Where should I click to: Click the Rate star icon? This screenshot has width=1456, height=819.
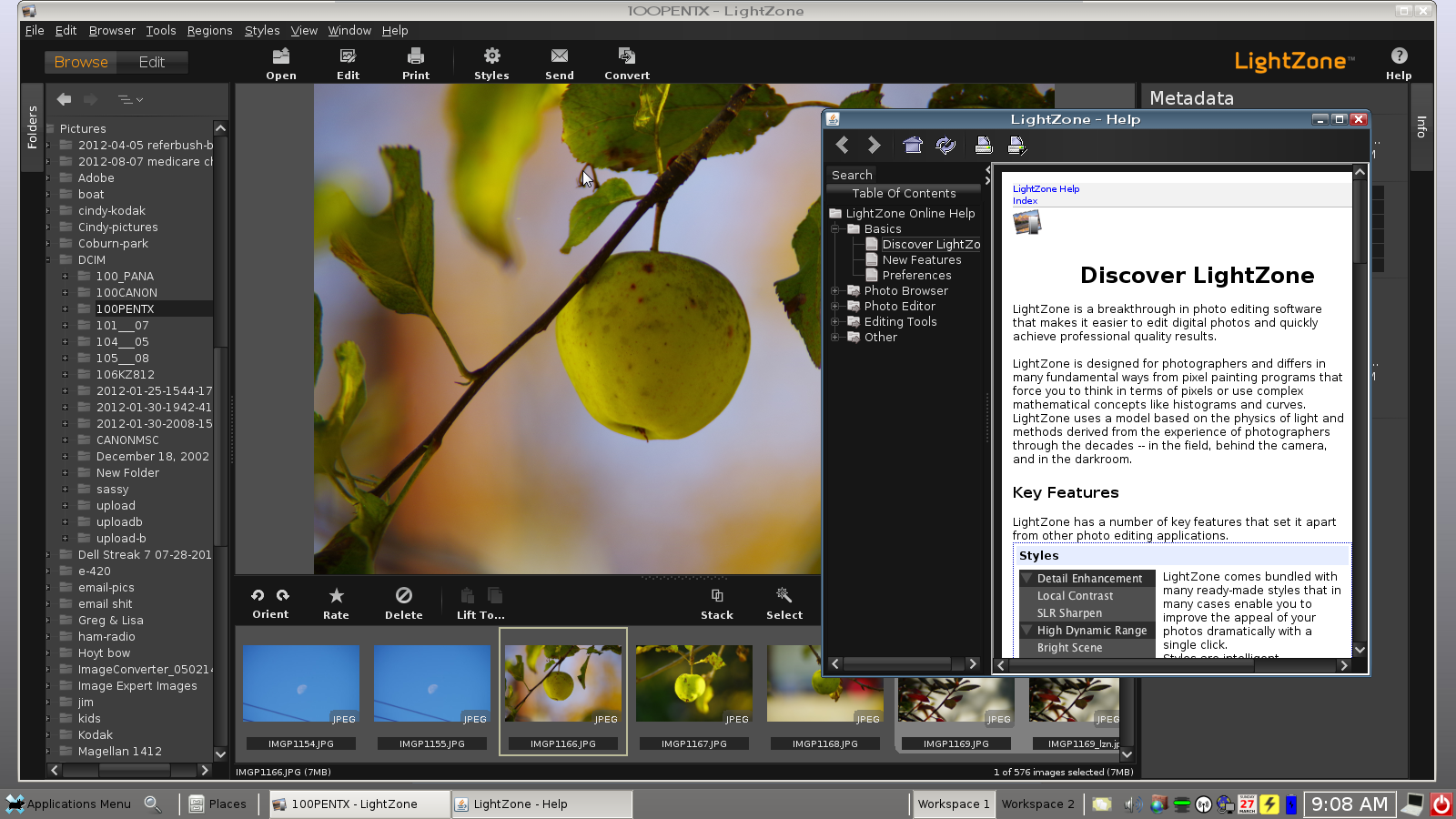[x=336, y=595]
